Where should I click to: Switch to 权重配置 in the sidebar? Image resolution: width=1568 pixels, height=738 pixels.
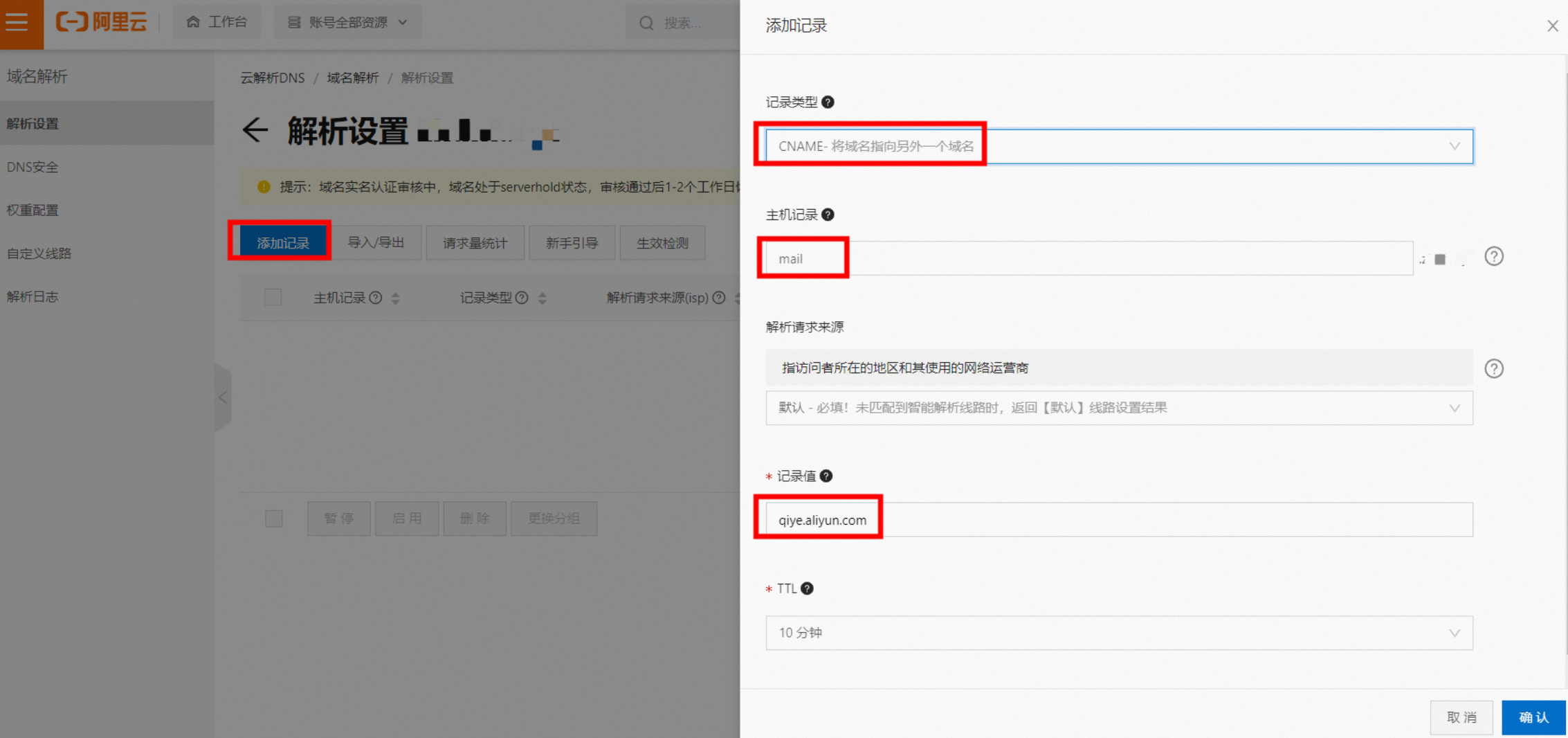33,210
